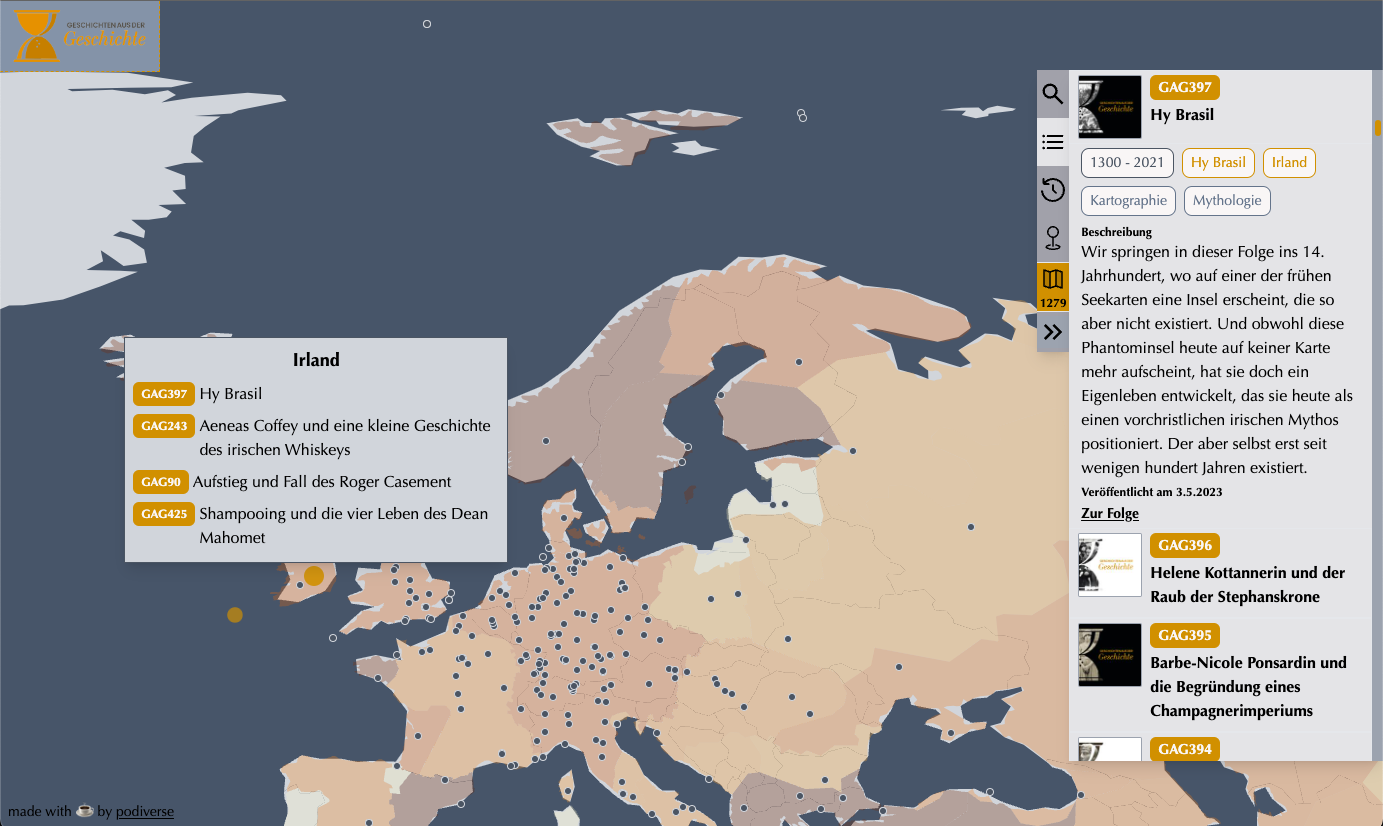
Task: Click the 1300 - 2021 time range tag
Action: tap(1127, 163)
